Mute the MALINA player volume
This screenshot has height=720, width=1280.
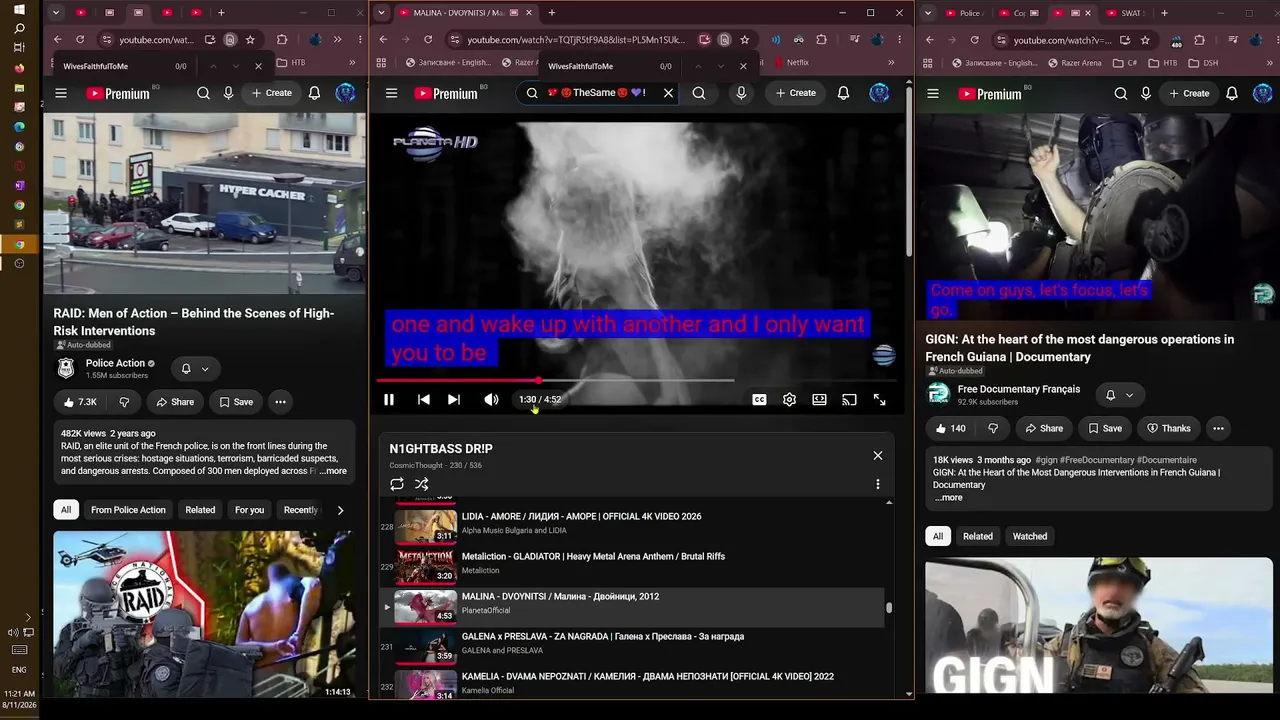point(491,399)
